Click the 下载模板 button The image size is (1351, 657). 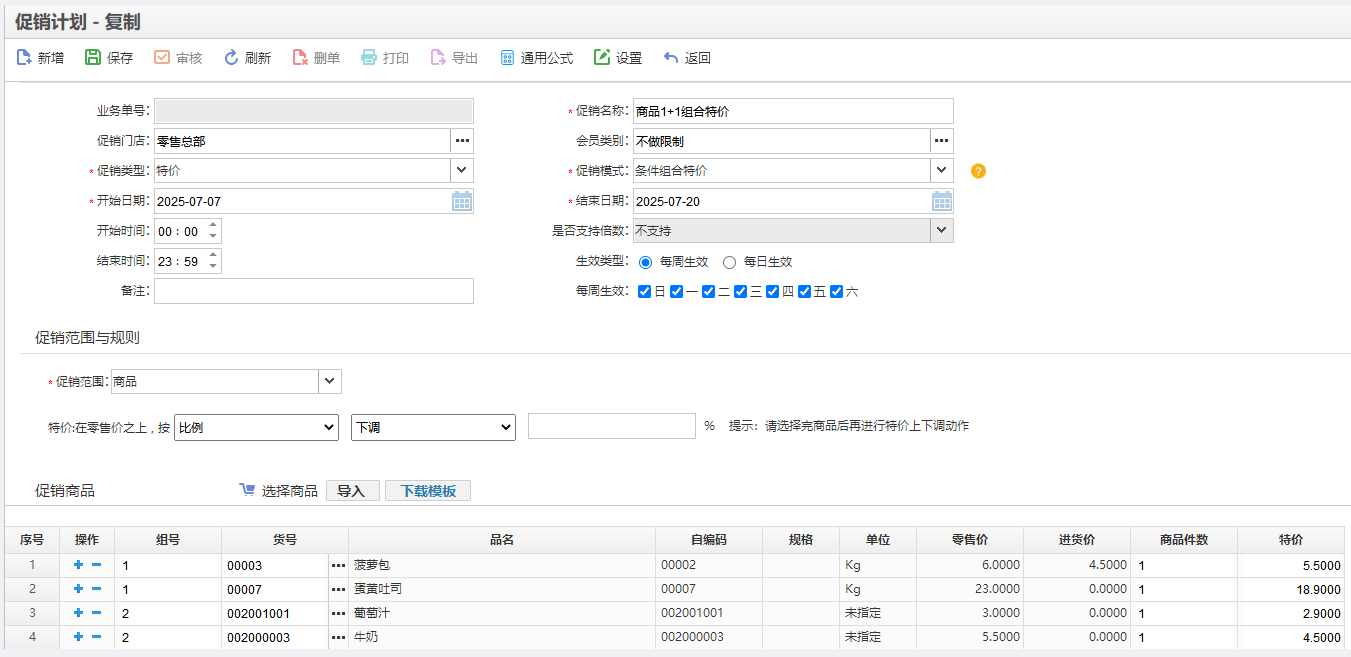coord(428,491)
